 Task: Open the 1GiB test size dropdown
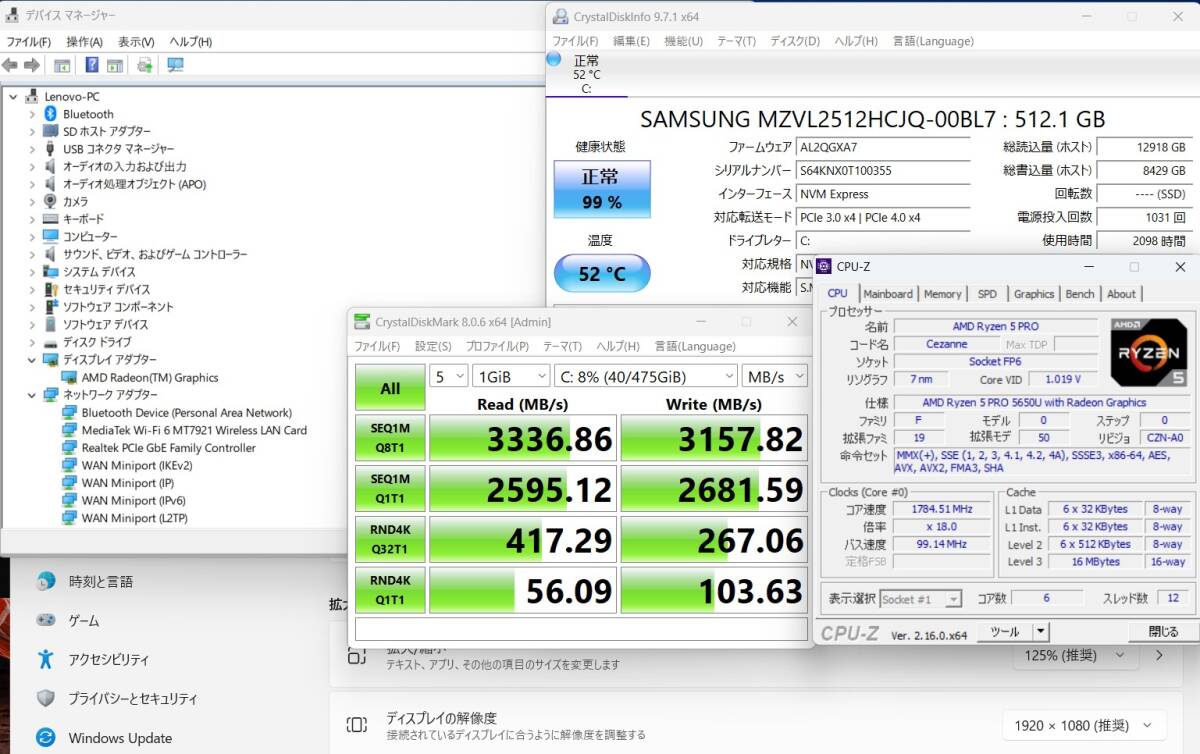pyautogui.click(x=511, y=376)
